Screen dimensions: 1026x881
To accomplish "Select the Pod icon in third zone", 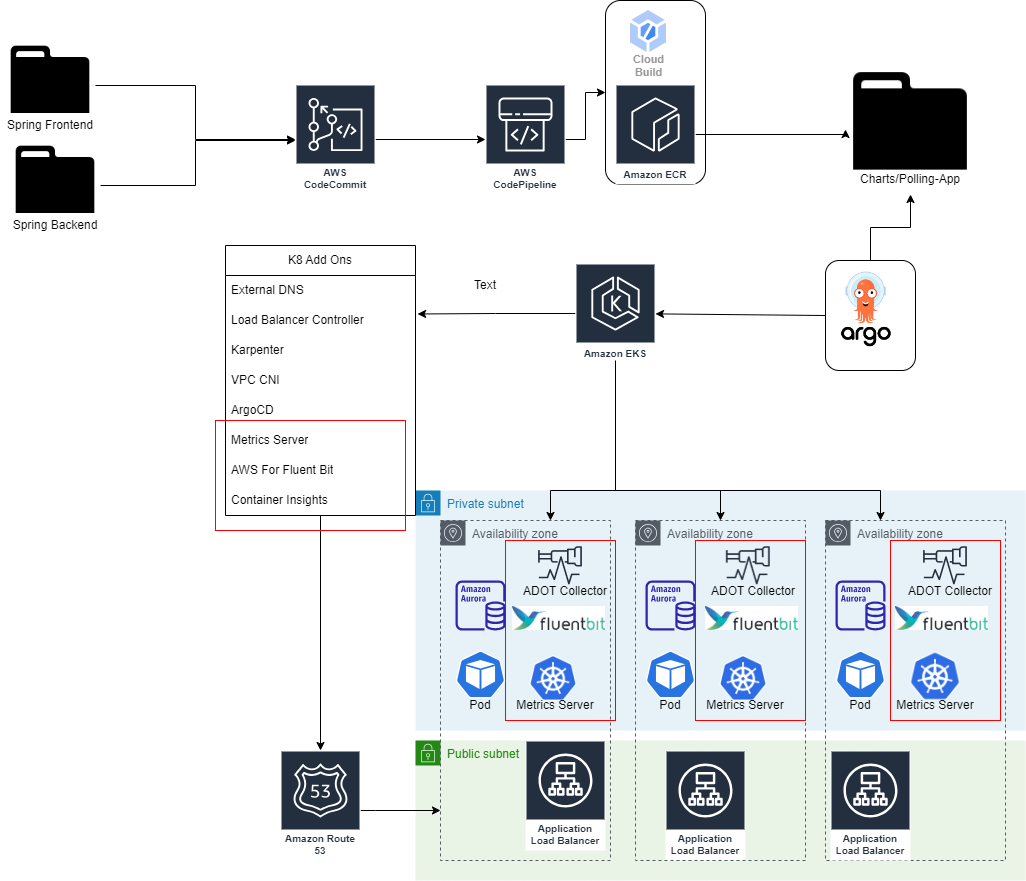I will pos(860,674).
